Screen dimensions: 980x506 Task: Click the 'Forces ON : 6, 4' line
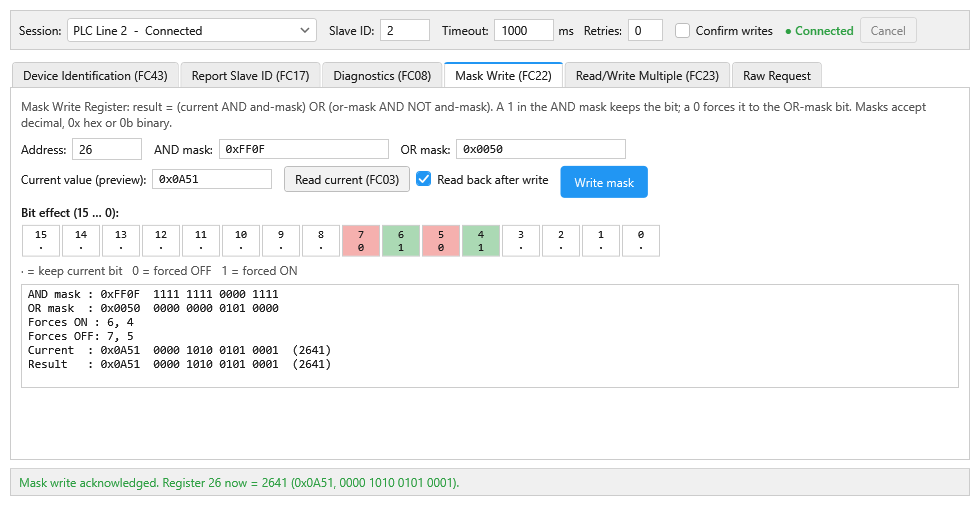(x=81, y=322)
